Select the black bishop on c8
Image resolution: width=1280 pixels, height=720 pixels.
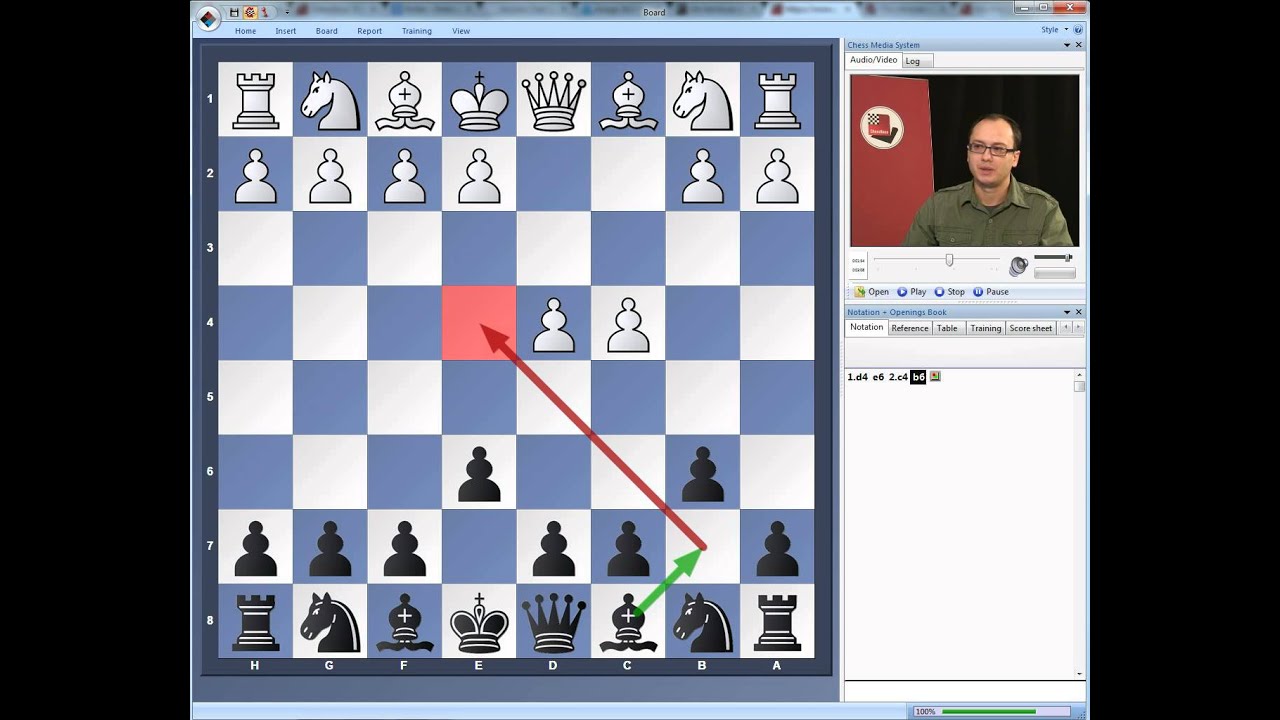coord(627,620)
